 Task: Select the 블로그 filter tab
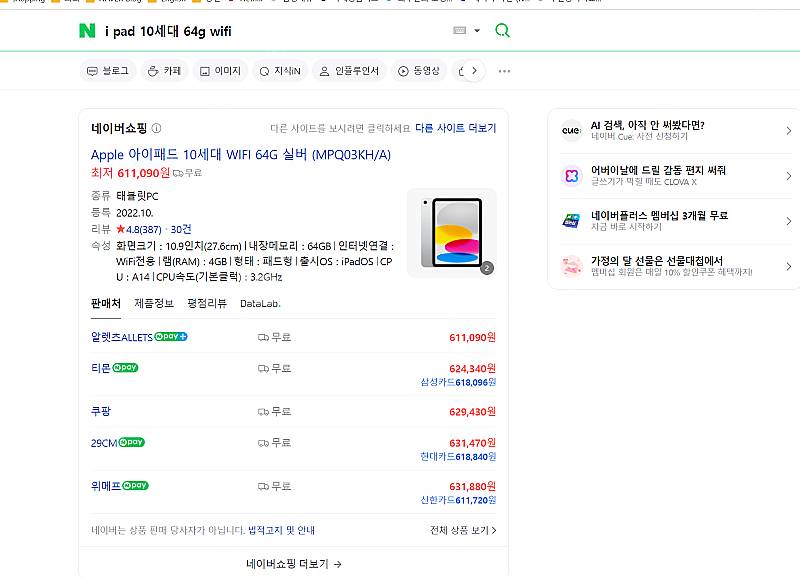tap(108, 71)
